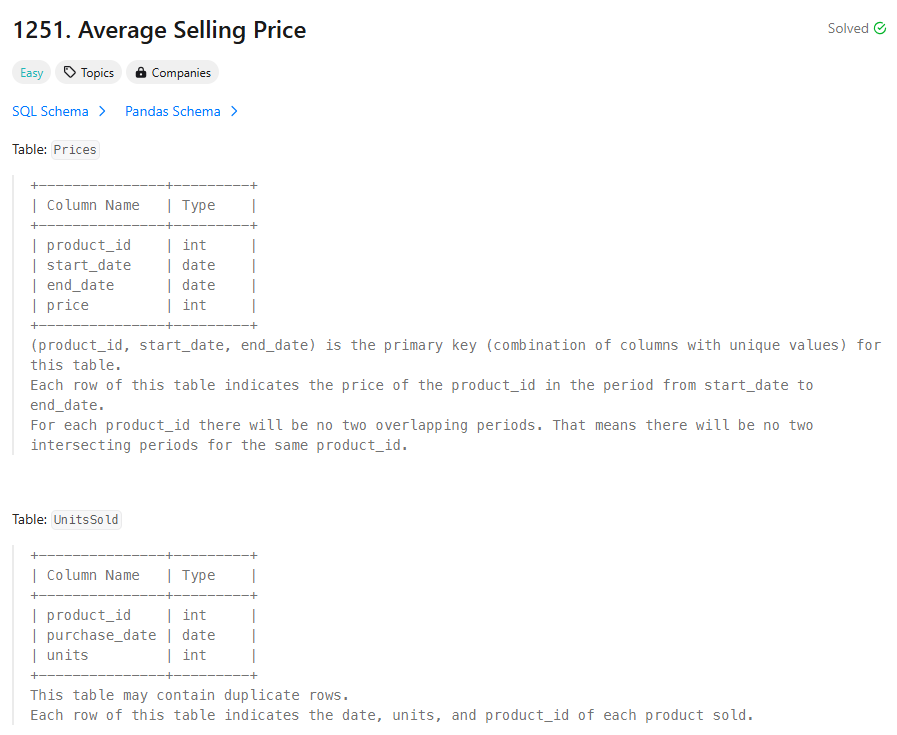Screen dimensions: 897x735
Task: Open the Companies text label
Action: pyautogui.click(x=181, y=73)
